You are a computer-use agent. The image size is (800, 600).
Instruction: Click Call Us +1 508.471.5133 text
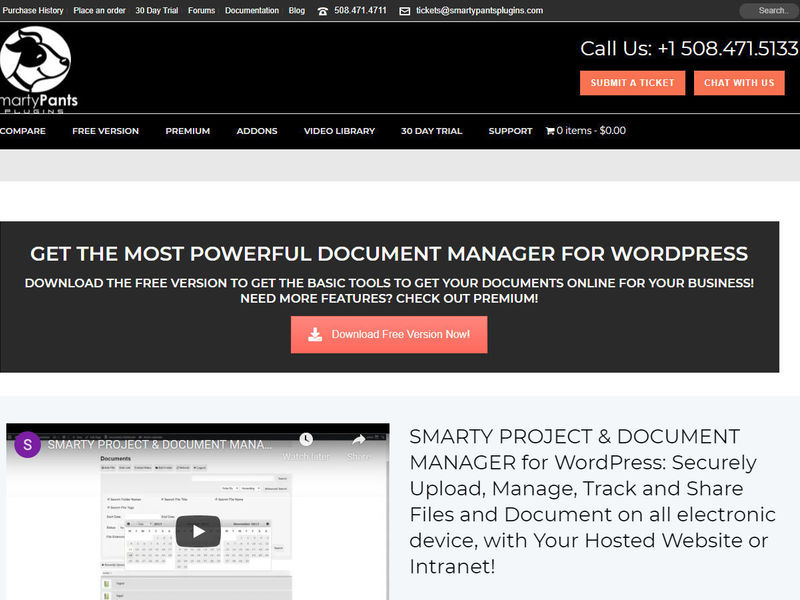tap(689, 48)
